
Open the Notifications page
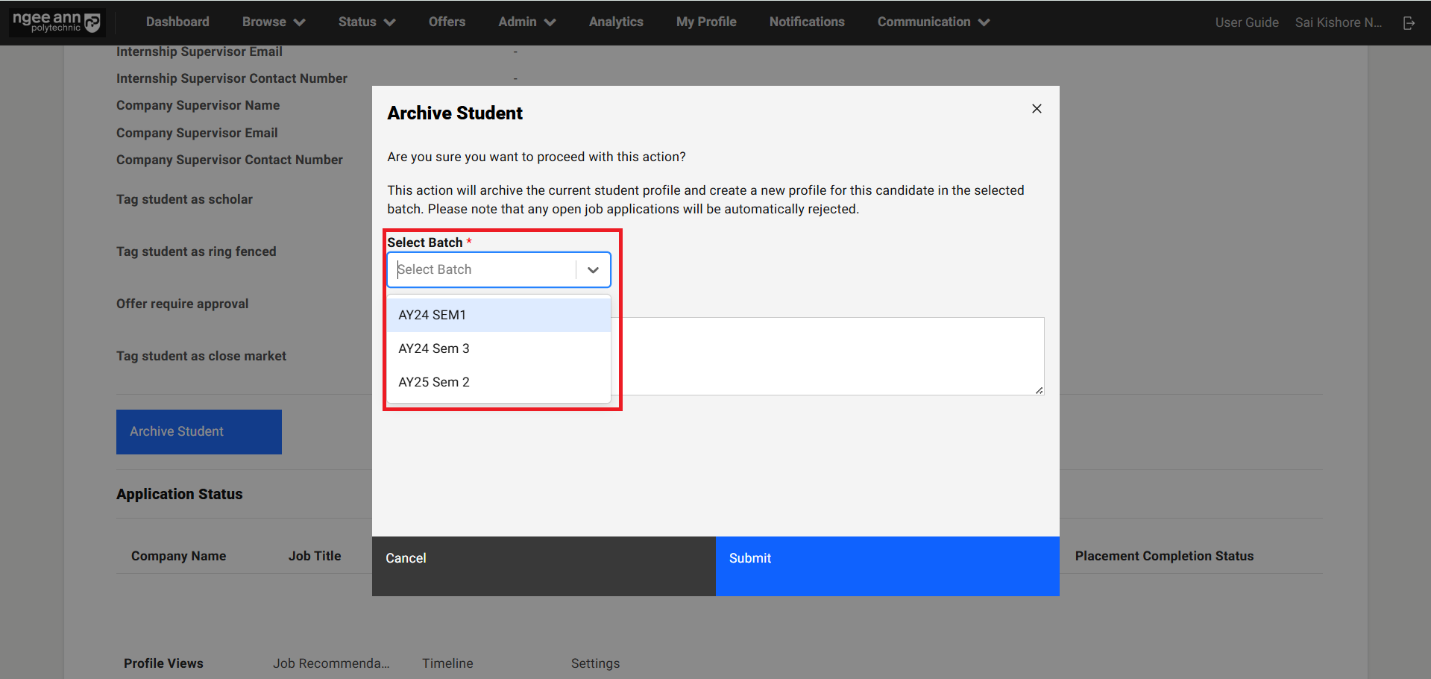806,20
